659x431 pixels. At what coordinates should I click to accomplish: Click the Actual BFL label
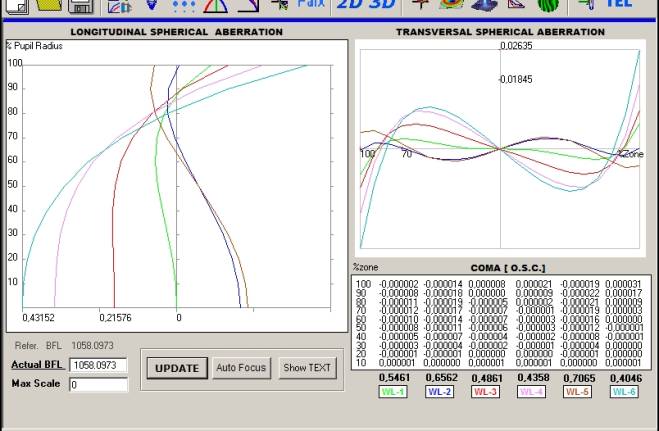coord(37,365)
